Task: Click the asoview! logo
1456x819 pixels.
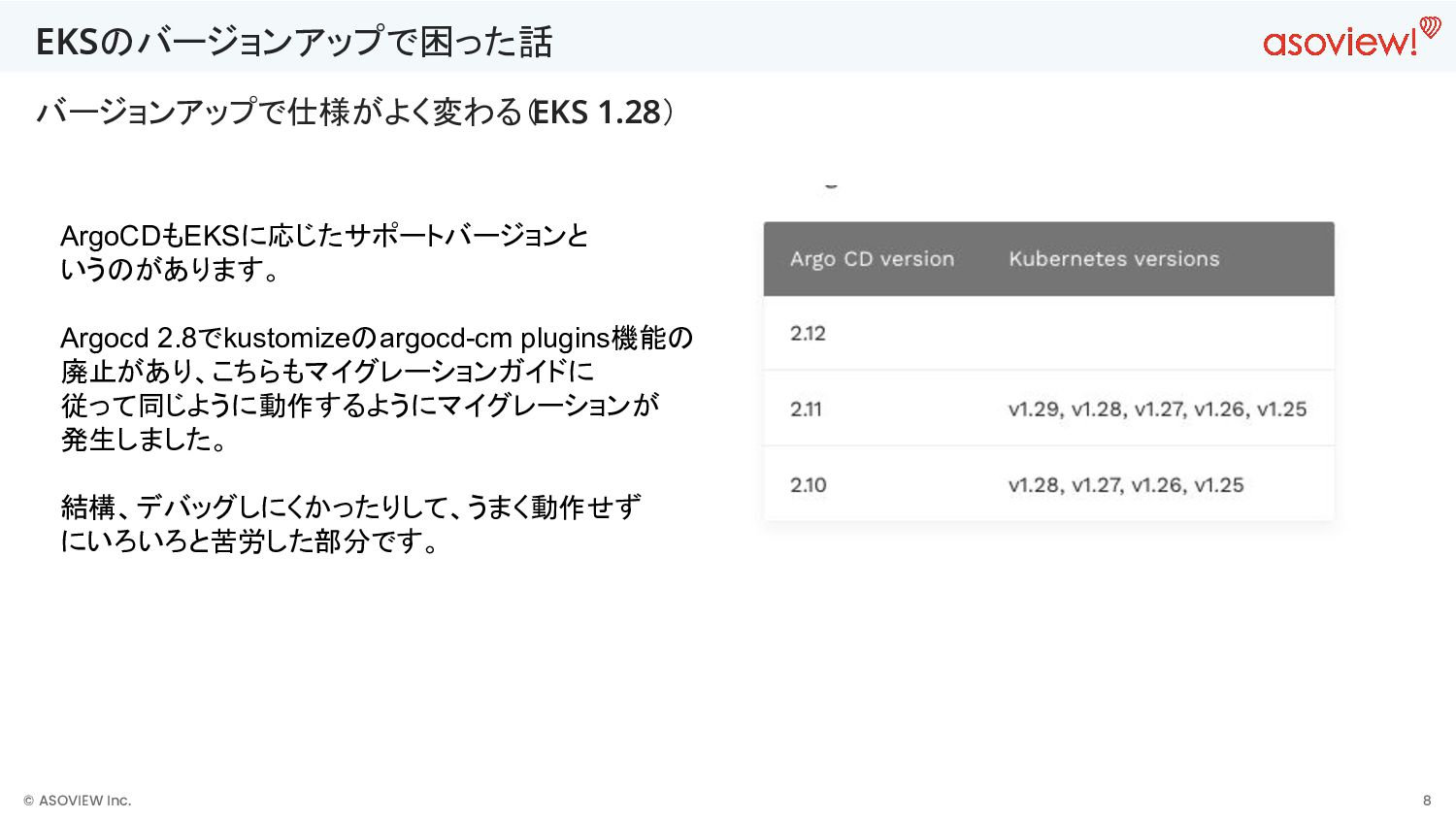Action: [1352, 37]
